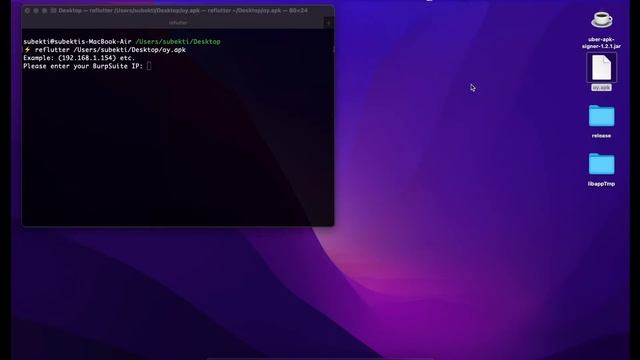Select the uber-apk-signer-1.2.1.jar file icon
The height and width of the screenshot is (360, 640).
(x=602, y=20)
